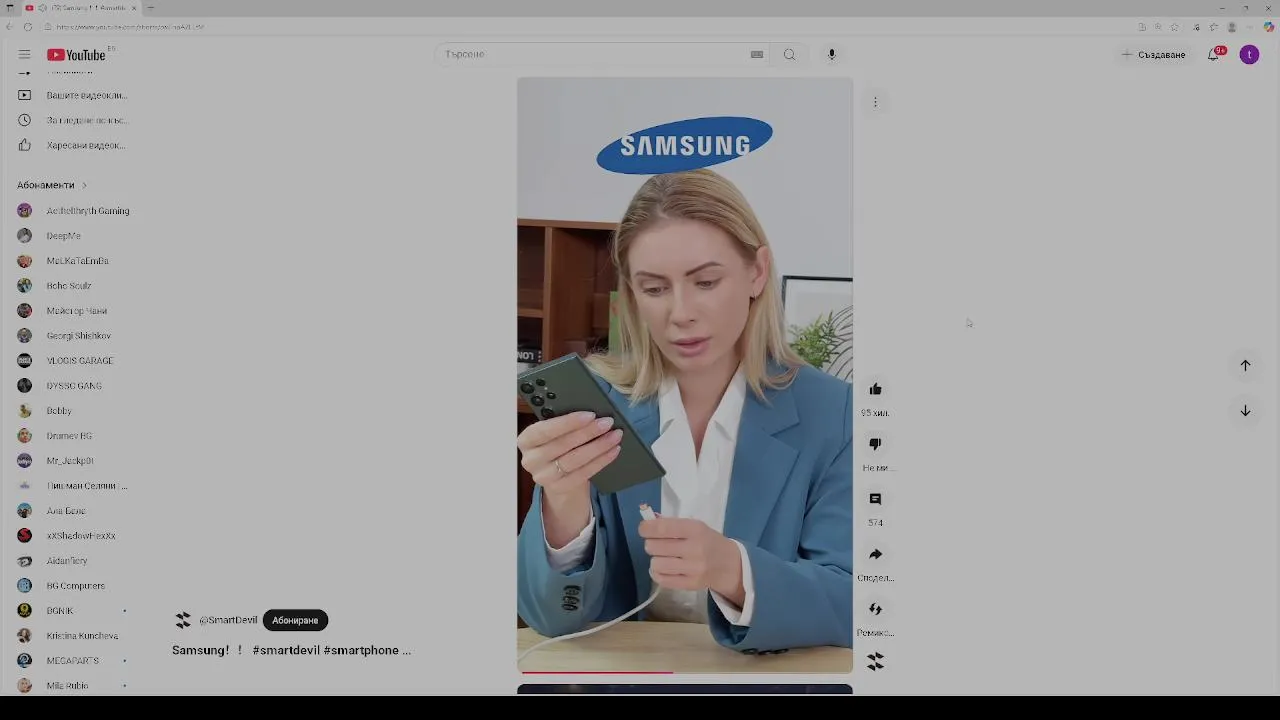Open BG Computers subscription channel
The image size is (1280, 720).
pos(75,586)
